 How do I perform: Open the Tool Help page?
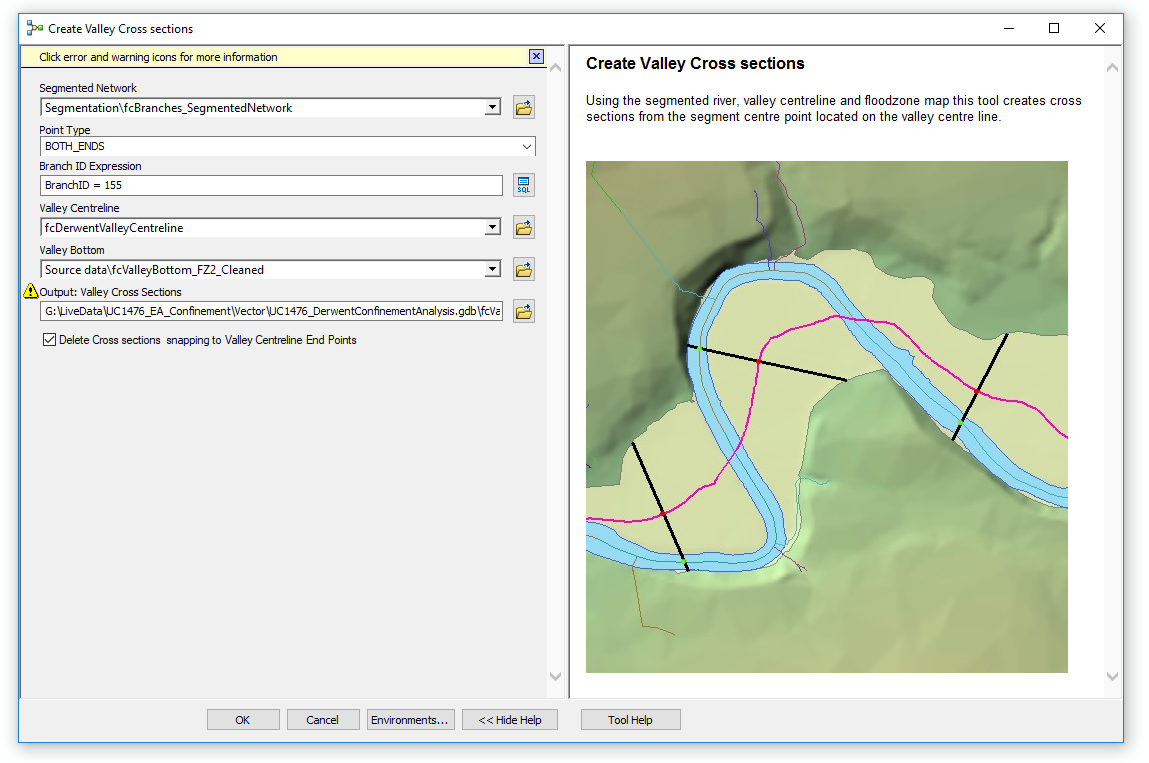(x=630, y=719)
